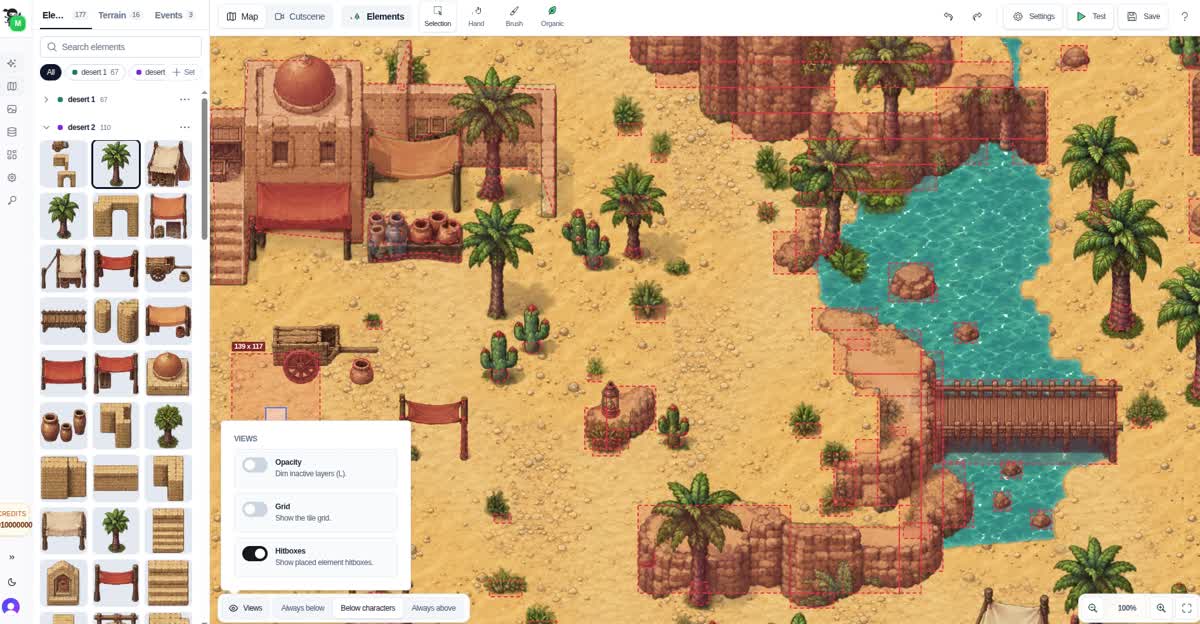Enter fullscreen map view
Screen dimensions: 1200x624
point(1186,608)
